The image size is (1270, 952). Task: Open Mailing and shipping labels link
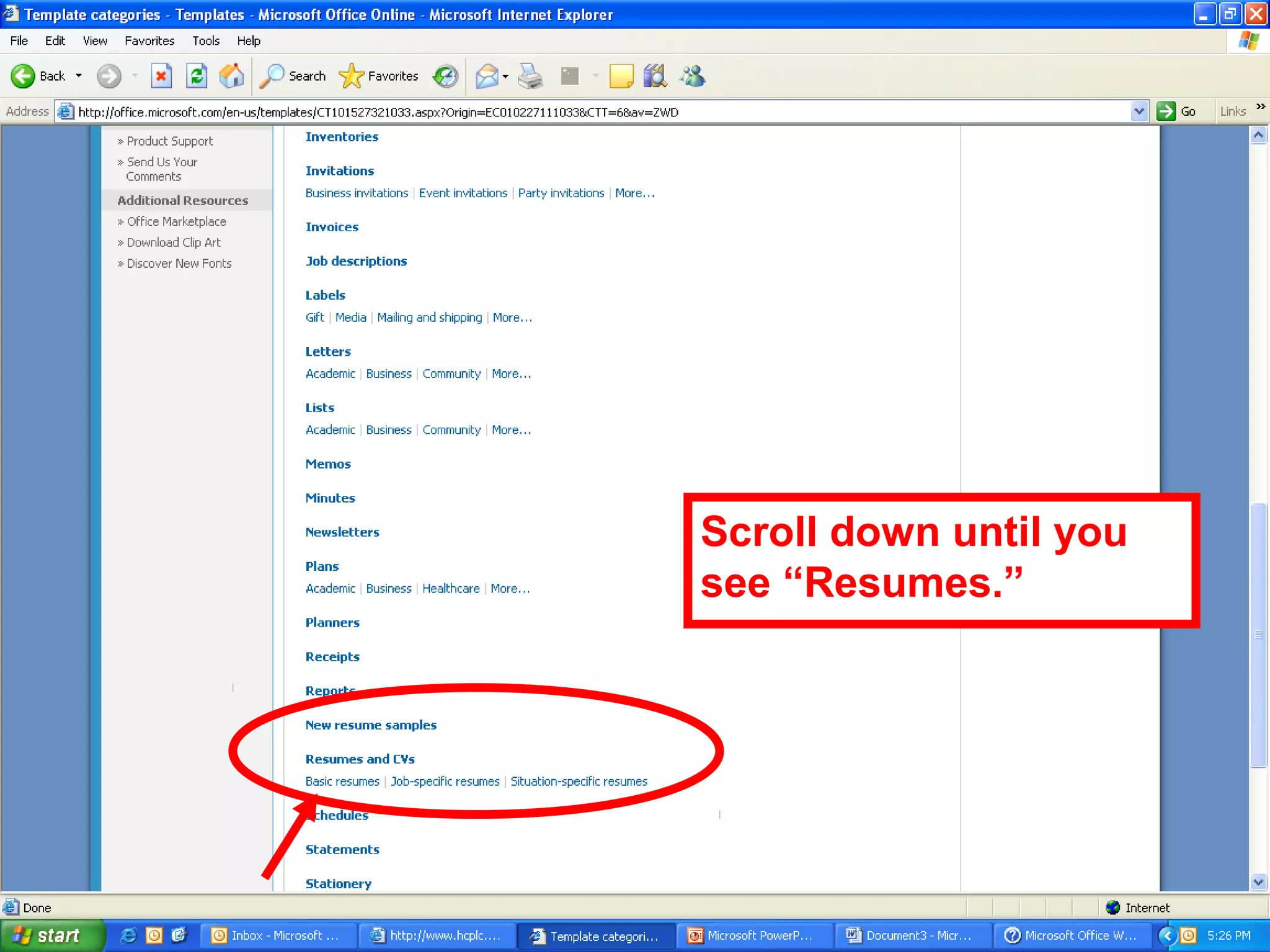coord(429,317)
